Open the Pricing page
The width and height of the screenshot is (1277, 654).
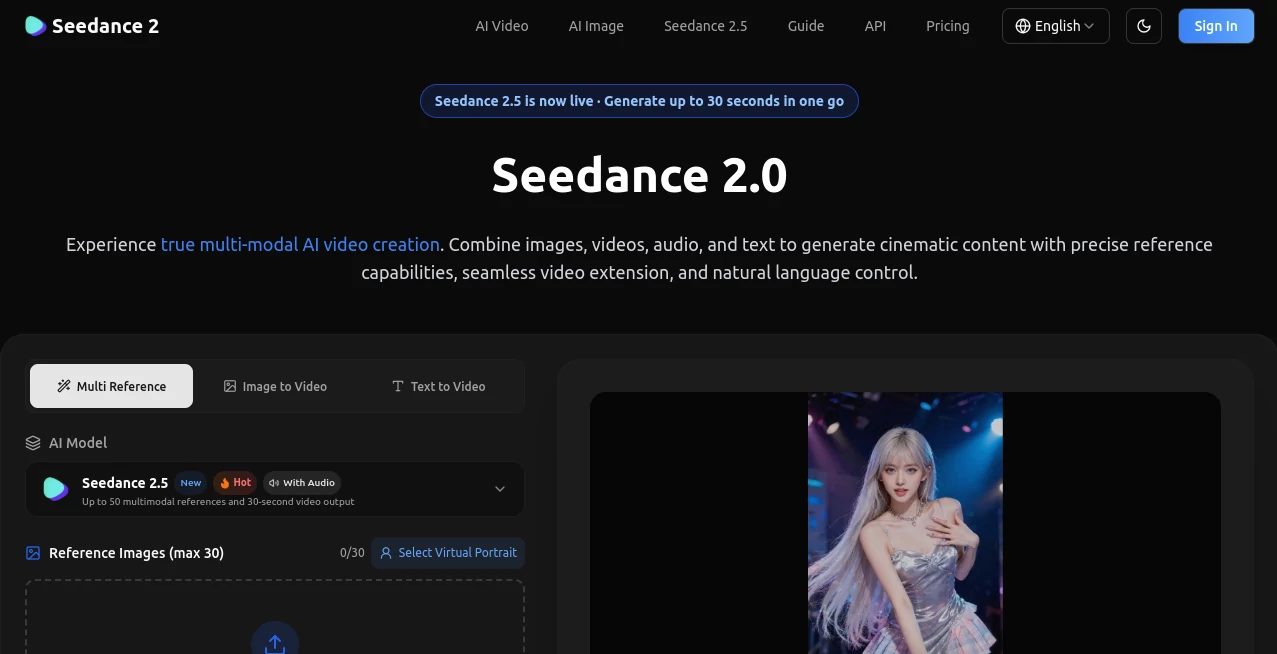(x=948, y=26)
